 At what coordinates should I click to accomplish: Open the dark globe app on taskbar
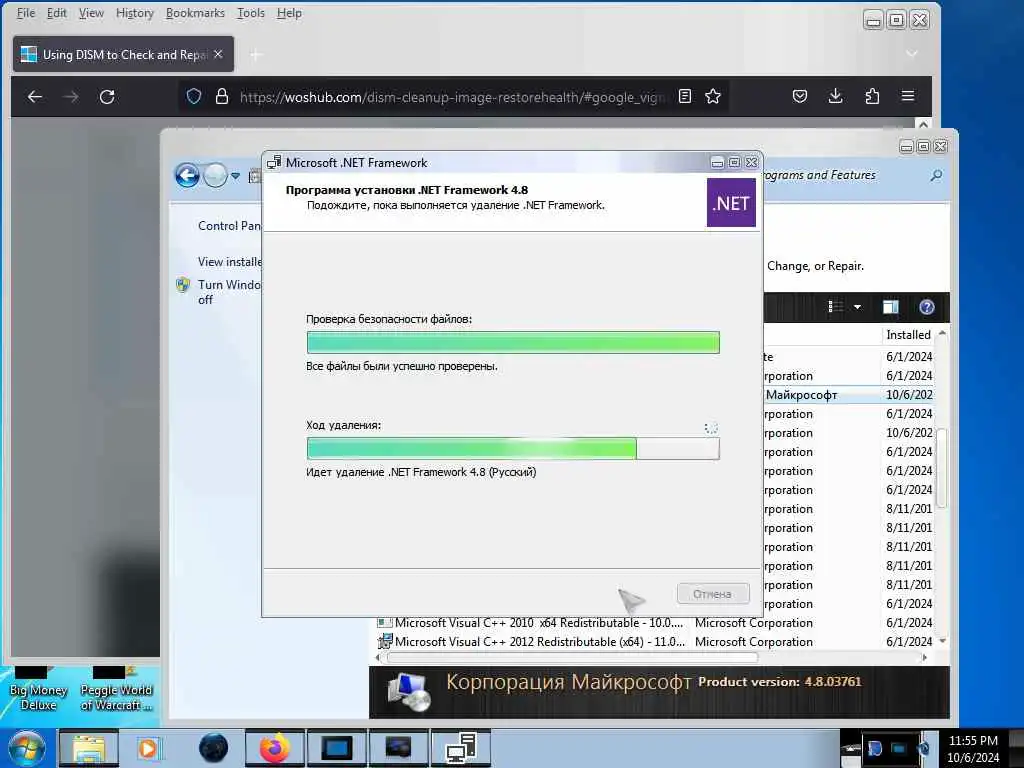(214, 748)
